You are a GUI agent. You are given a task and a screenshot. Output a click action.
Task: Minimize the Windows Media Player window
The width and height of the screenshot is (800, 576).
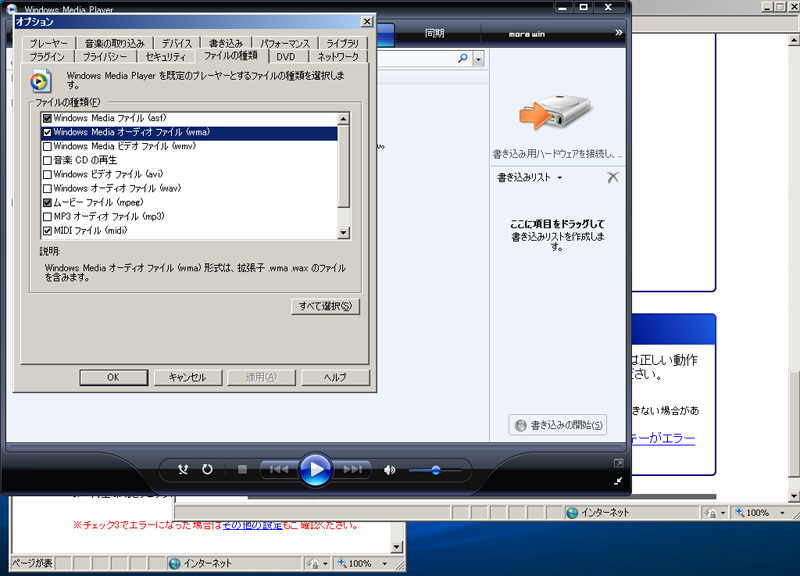tap(563, 7)
